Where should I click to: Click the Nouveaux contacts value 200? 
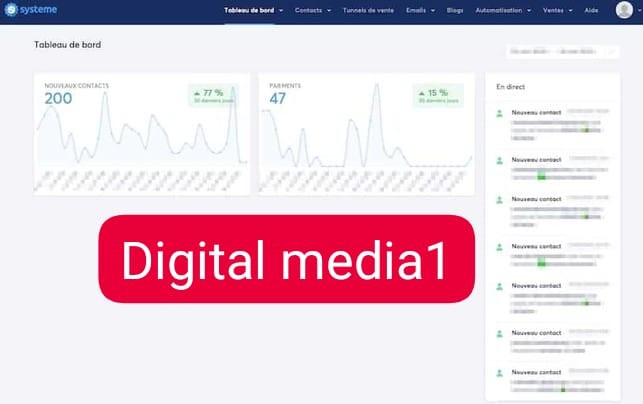58,98
